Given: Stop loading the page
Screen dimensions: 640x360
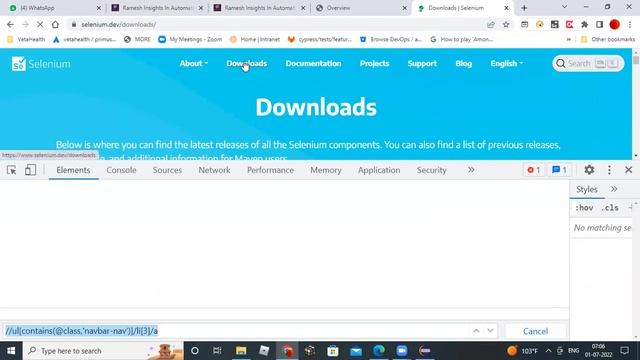Looking at the screenshot, I should (x=40, y=24).
